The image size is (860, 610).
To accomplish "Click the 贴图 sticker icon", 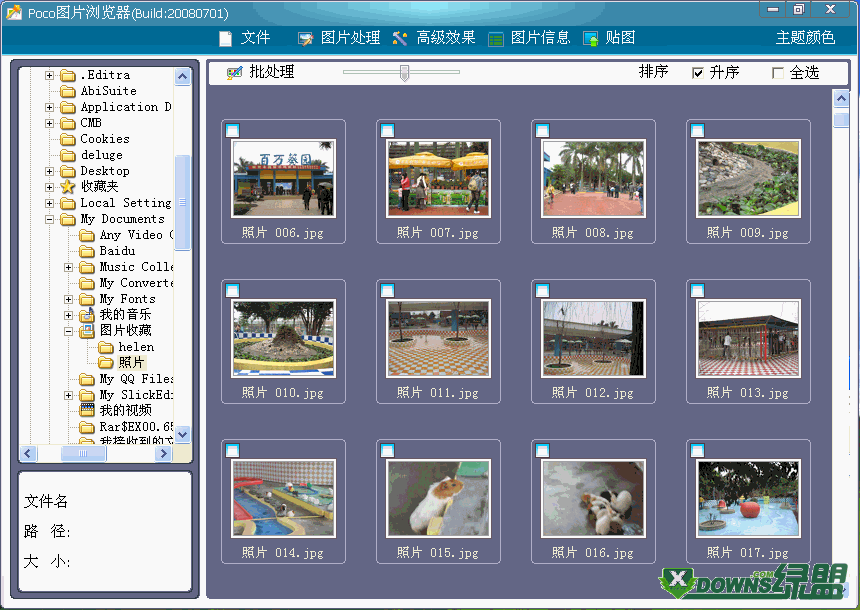I will point(591,38).
